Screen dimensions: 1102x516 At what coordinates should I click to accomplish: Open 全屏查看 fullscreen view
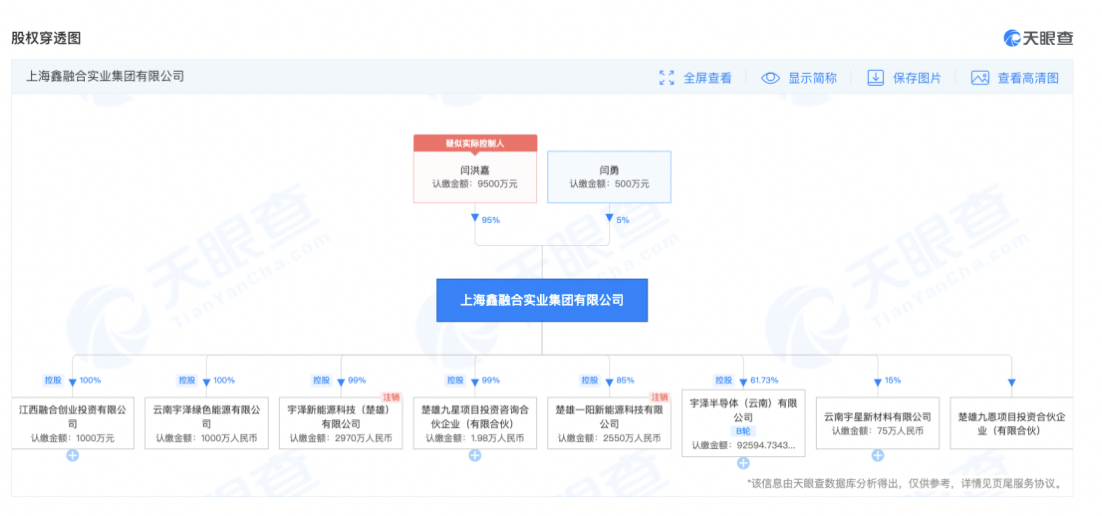point(707,78)
